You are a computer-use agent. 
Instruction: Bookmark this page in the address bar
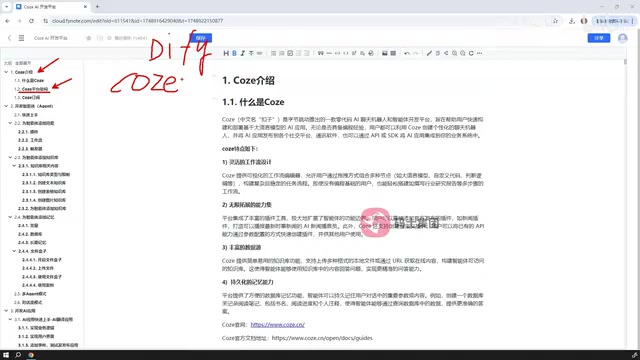(555, 21)
